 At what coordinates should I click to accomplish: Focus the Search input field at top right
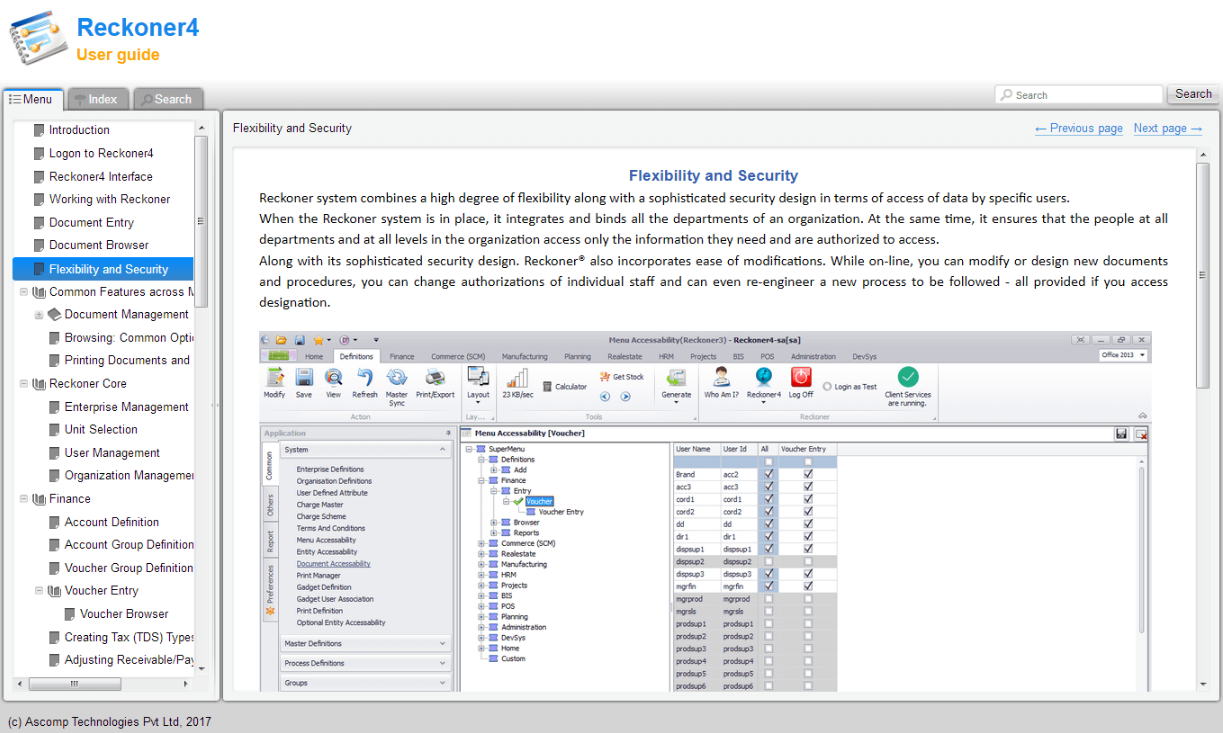[1080, 95]
